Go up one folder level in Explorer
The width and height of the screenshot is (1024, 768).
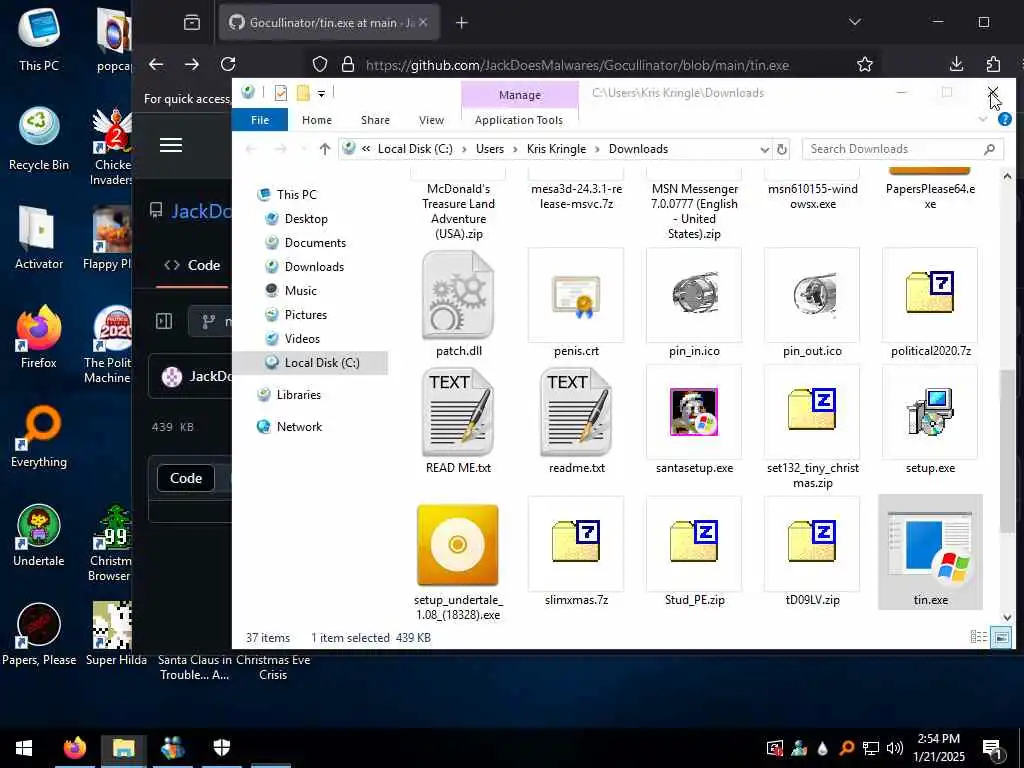pos(325,149)
